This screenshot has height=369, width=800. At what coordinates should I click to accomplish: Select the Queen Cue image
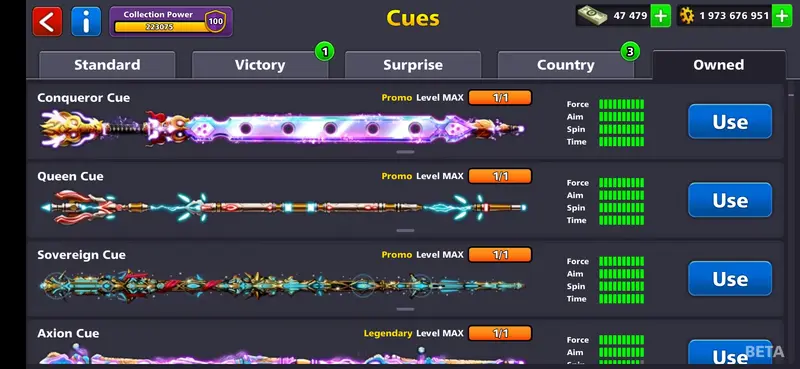(283, 207)
